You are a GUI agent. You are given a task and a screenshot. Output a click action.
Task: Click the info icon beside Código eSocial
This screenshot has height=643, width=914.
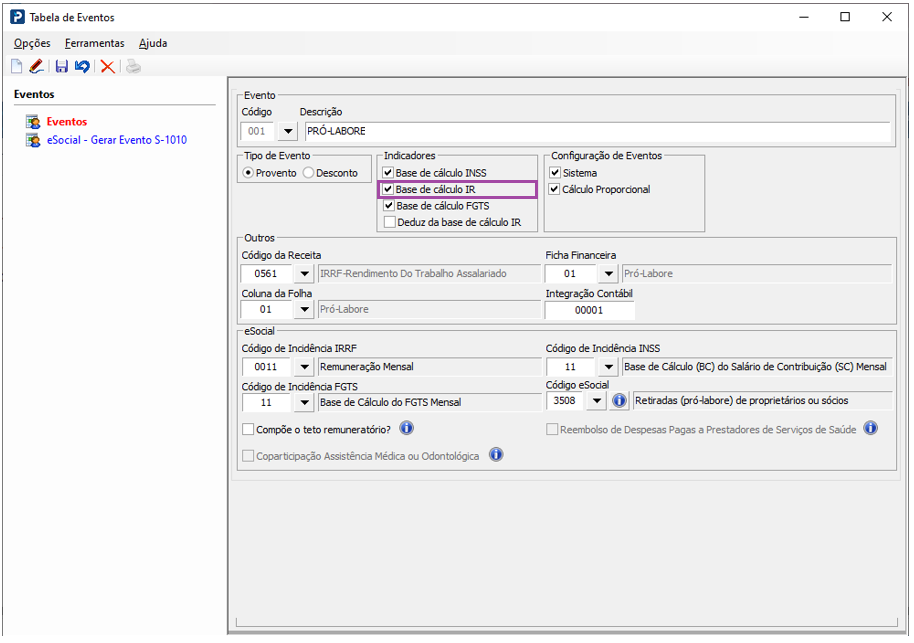click(619, 401)
